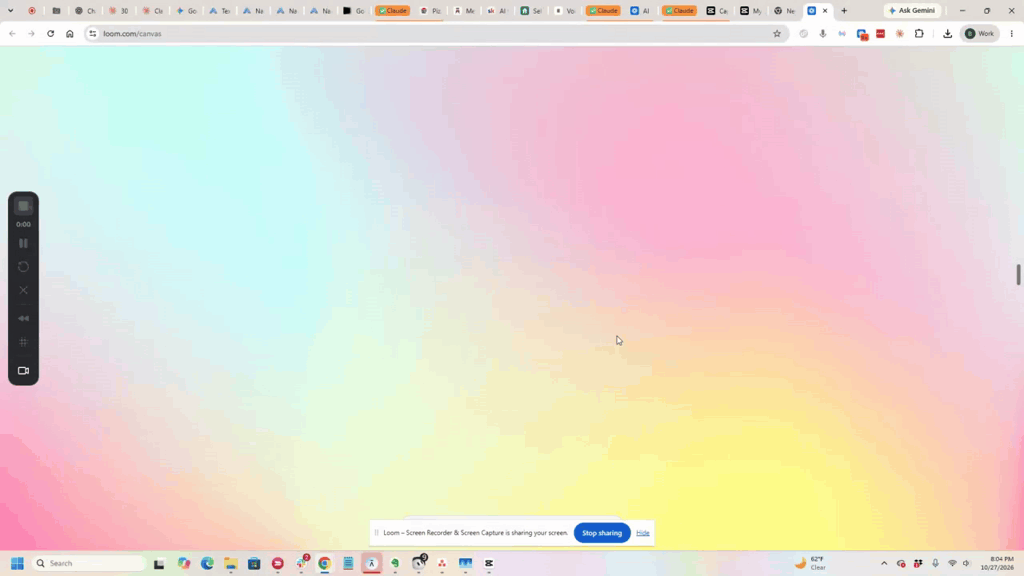The height and width of the screenshot is (576, 1024).
Task: Expand the tab search dropdown arrow
Action: tap(10, 10)
